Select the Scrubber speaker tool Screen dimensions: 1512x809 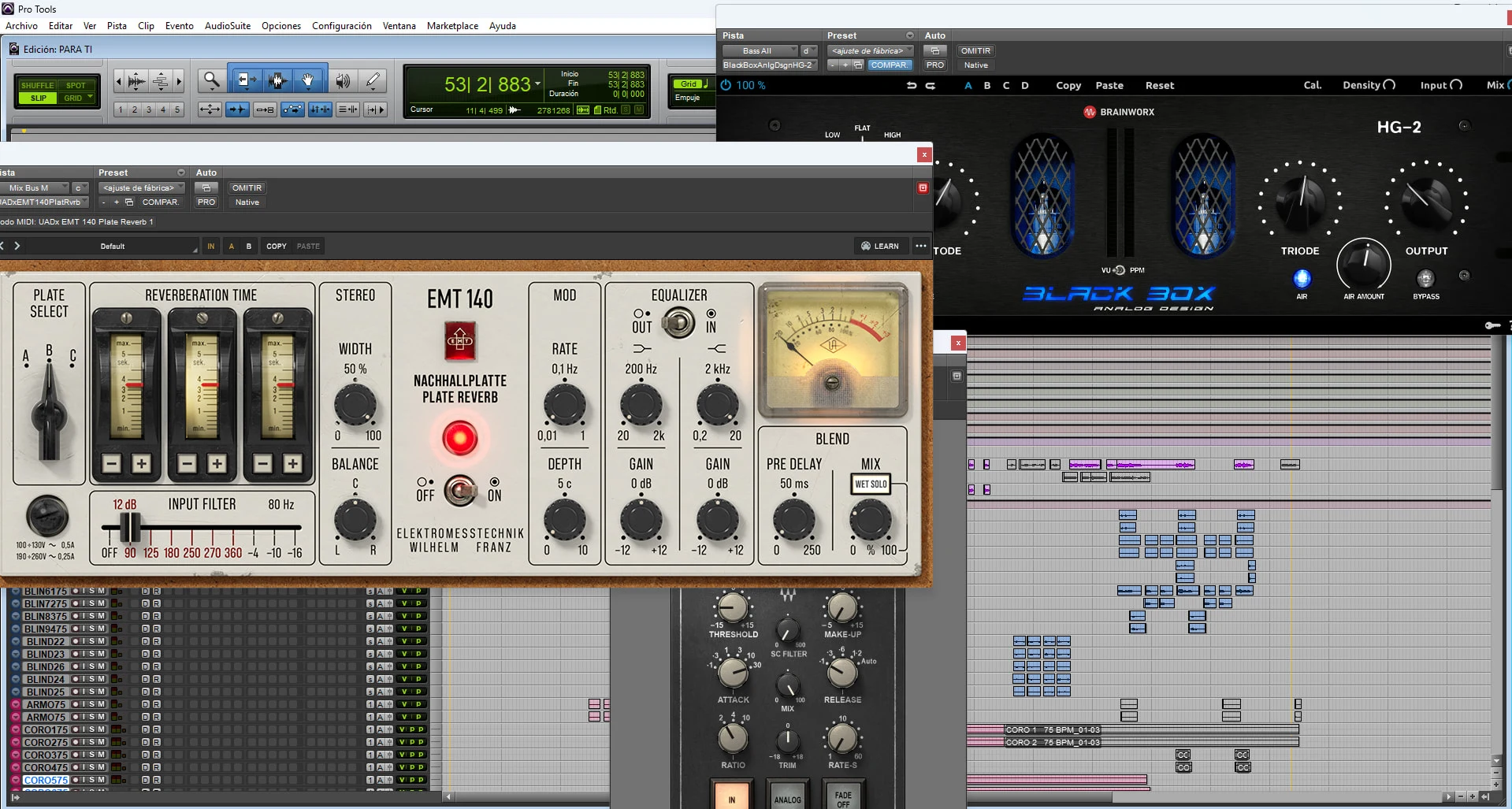tap(342, 80)
